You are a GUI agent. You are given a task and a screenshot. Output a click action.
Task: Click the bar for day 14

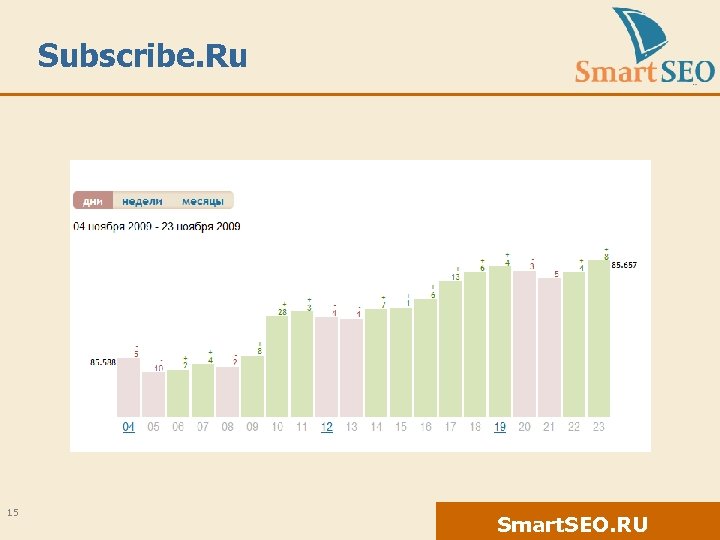(376, 363)
